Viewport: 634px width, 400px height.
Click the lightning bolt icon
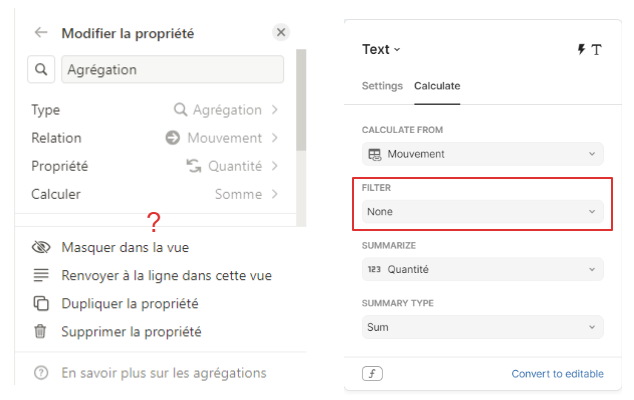[x=582, y=49]
